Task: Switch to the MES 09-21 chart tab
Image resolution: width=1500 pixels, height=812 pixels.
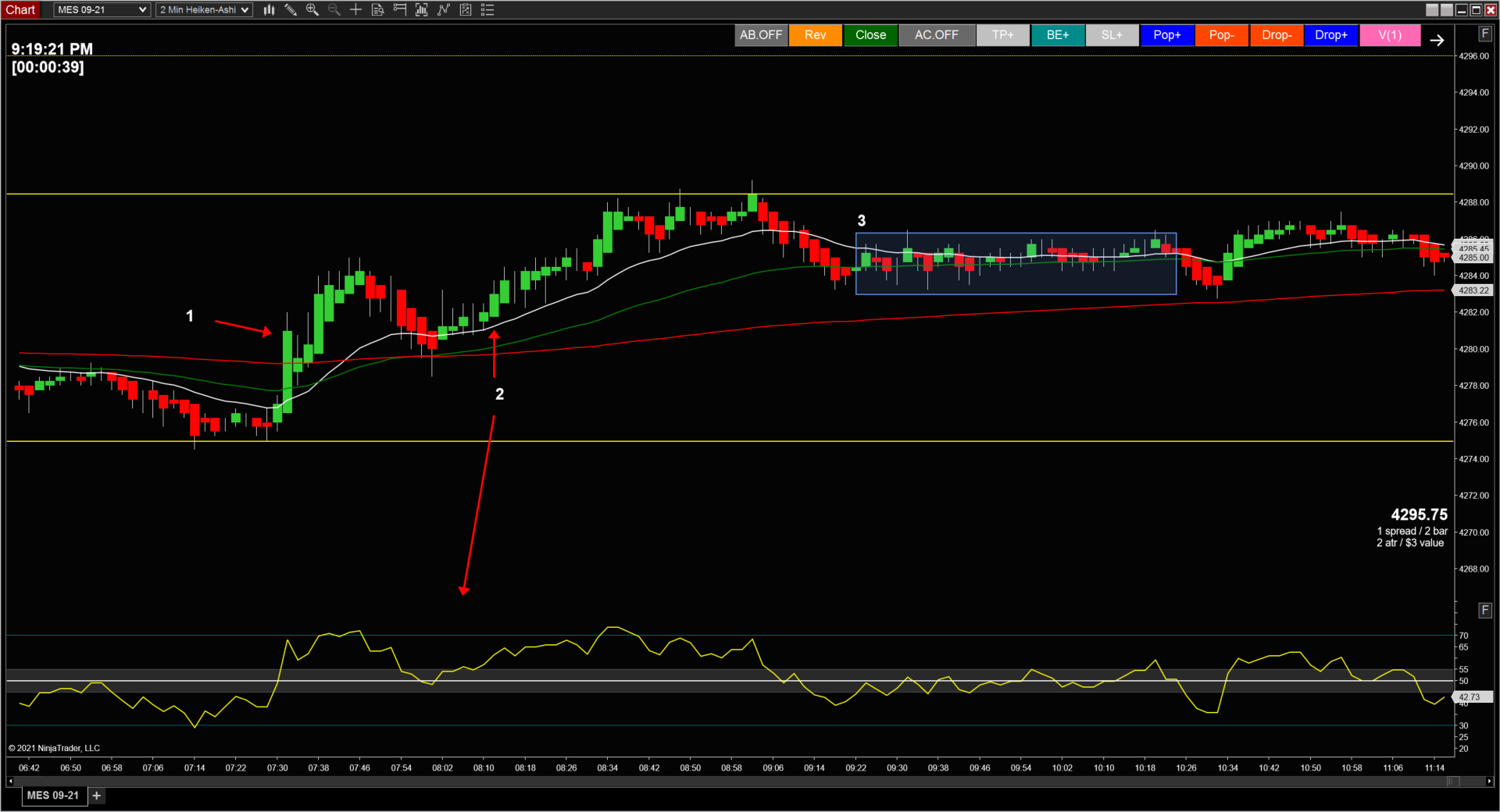Action: [53, 796]
